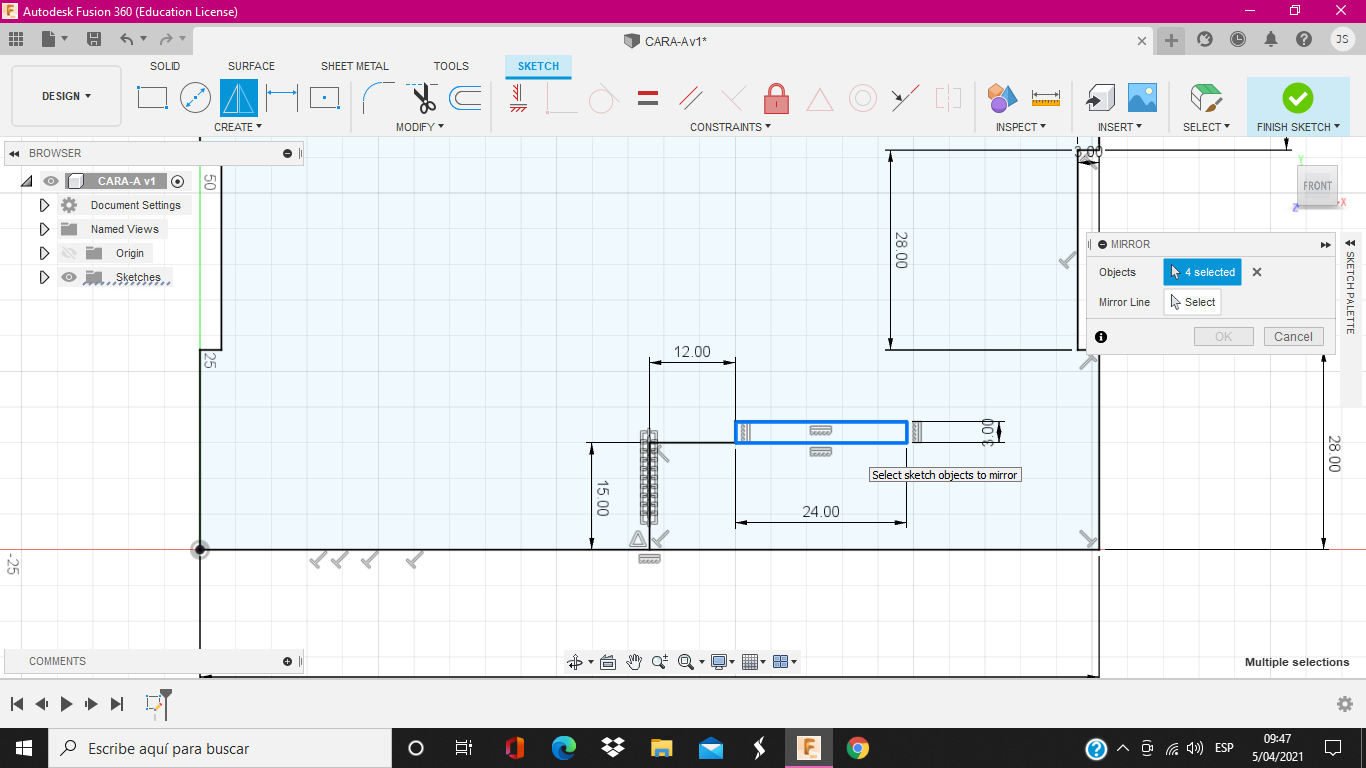Apply the Midpoint triangle constraint
Screen dimensions: 1366x768
[x=819, y=99]
